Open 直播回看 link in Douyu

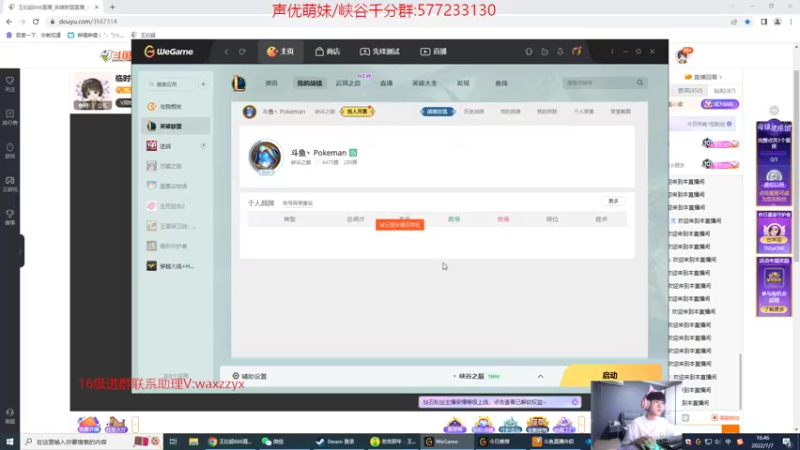click(704, 77)
